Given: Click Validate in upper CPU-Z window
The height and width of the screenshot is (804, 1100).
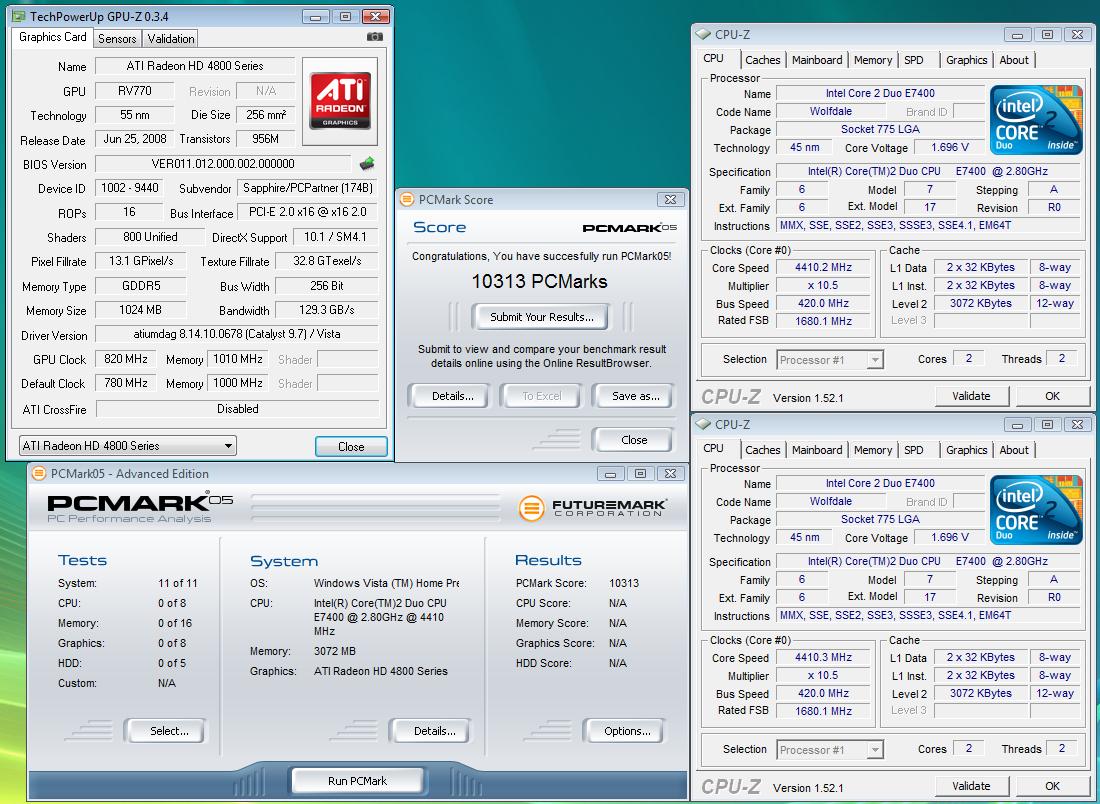Looking at the screenshot, I should click(x=971, y=396).
